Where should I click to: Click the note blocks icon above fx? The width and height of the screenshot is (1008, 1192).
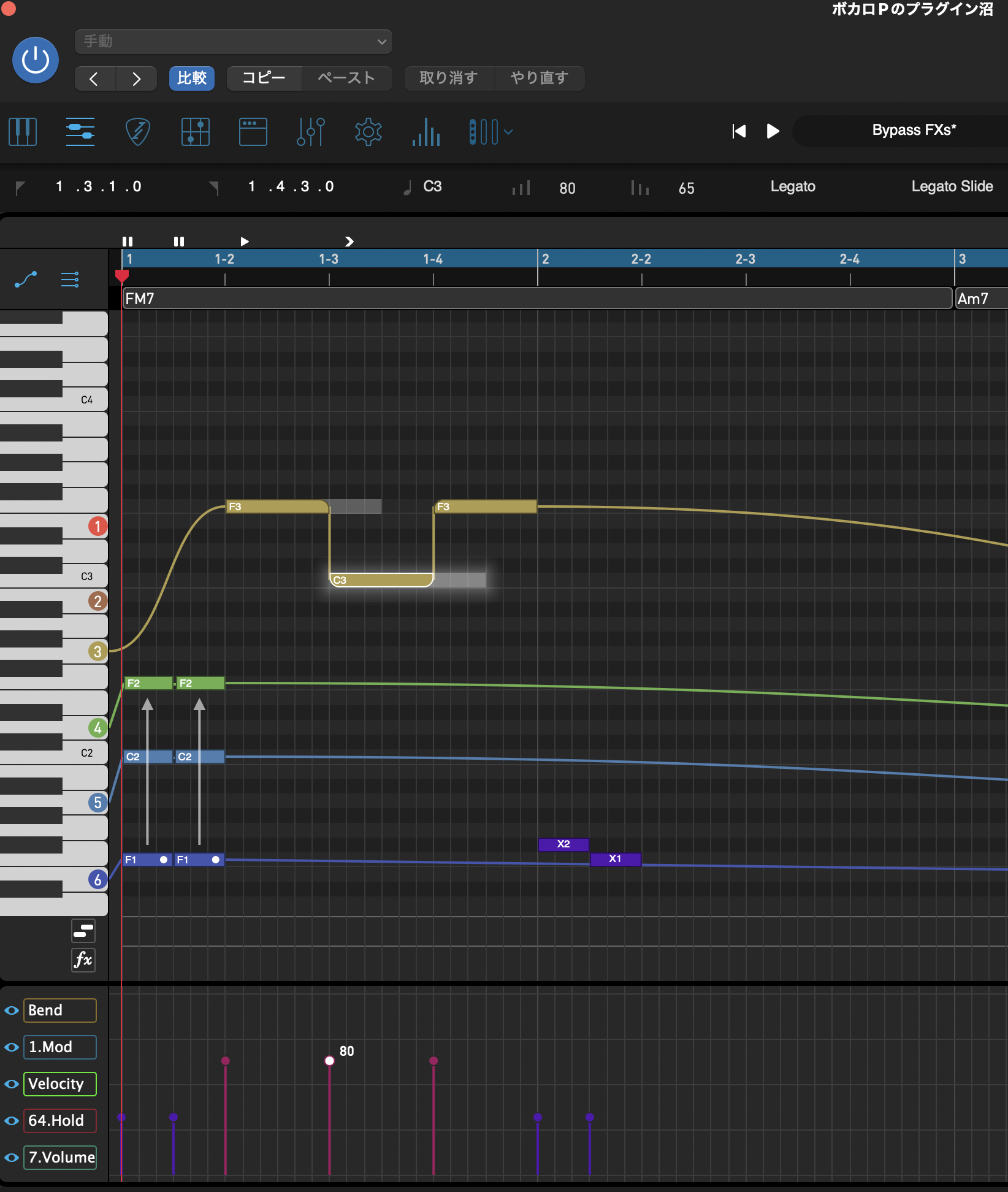(x=83, y=931)
